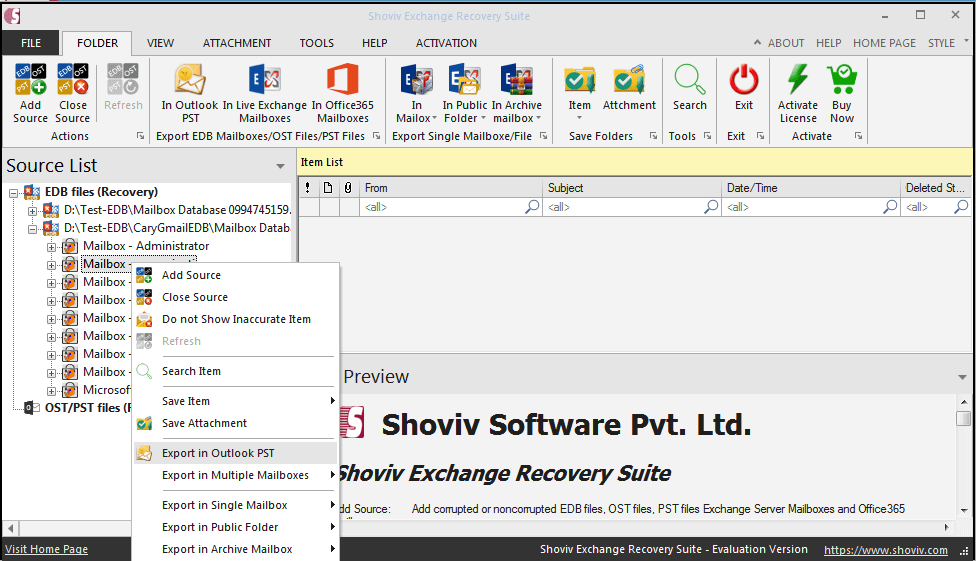The image size is (976, 561).
Task: Choose Export in Outlook PST menu entry
Action: [x=218, y=453]
